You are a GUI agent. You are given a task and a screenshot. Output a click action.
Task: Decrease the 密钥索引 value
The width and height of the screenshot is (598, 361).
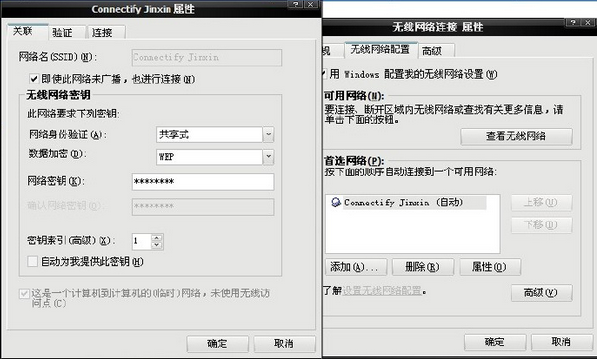(x=156, y=245)
